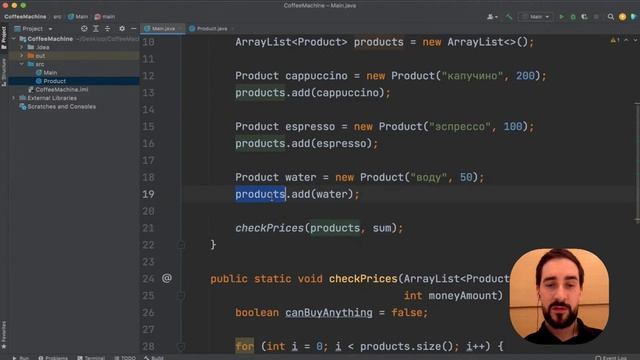
Task: Close the Main.java tab
Action: tap(181, 29)
